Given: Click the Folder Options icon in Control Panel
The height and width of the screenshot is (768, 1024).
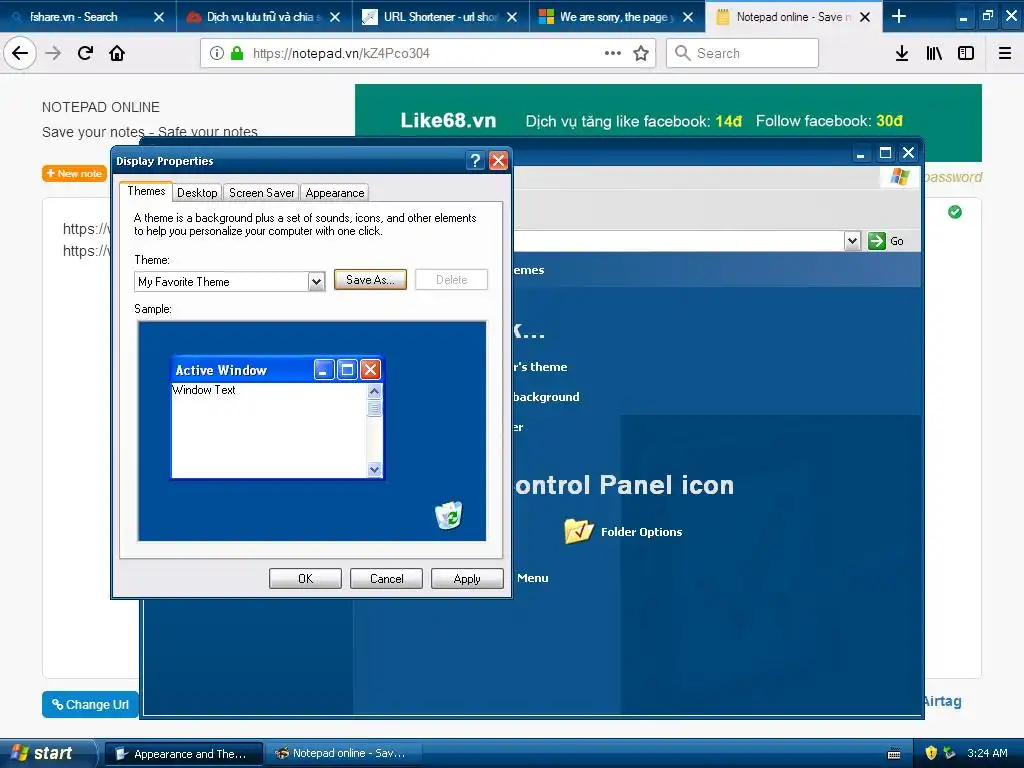Looking at the screenshot, I should pyautogui.click(x=578, y=531).
